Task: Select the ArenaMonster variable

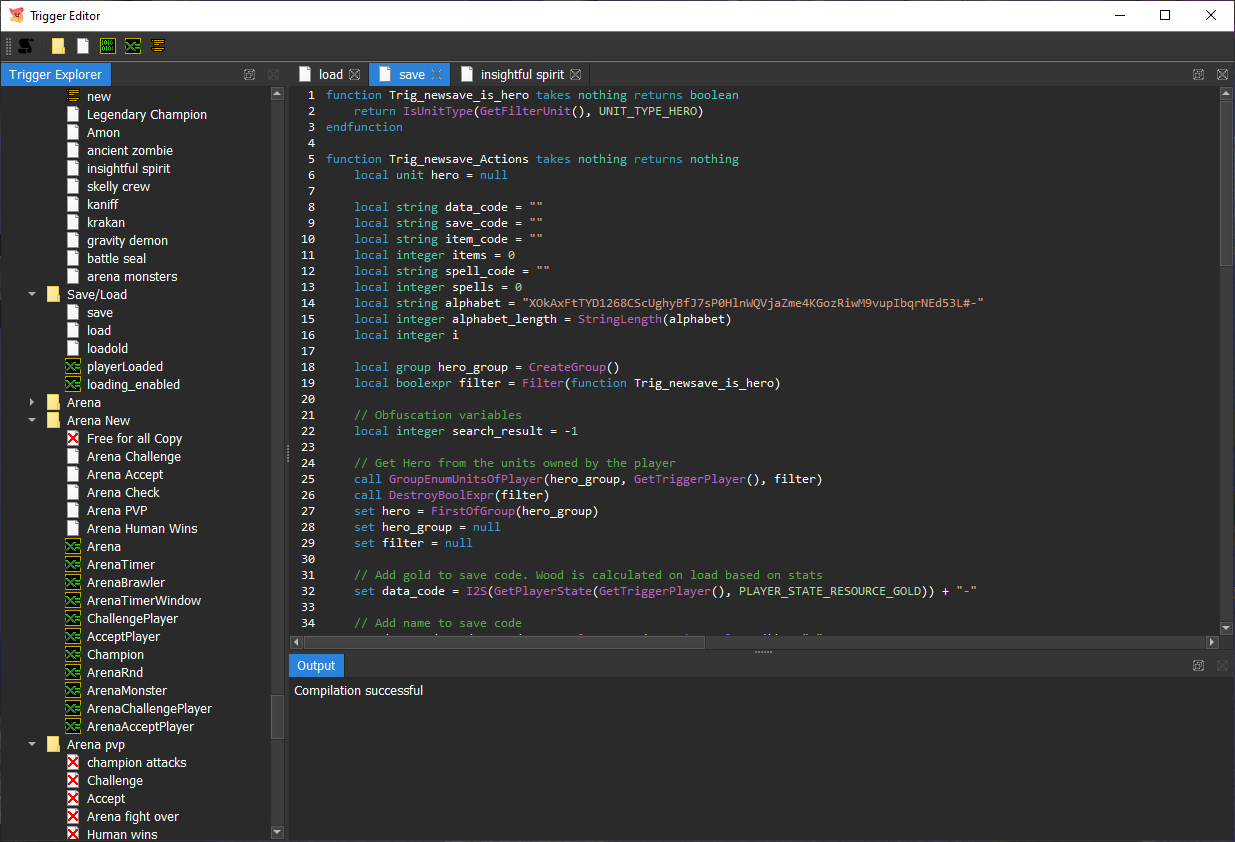Action: click(127, 691)
